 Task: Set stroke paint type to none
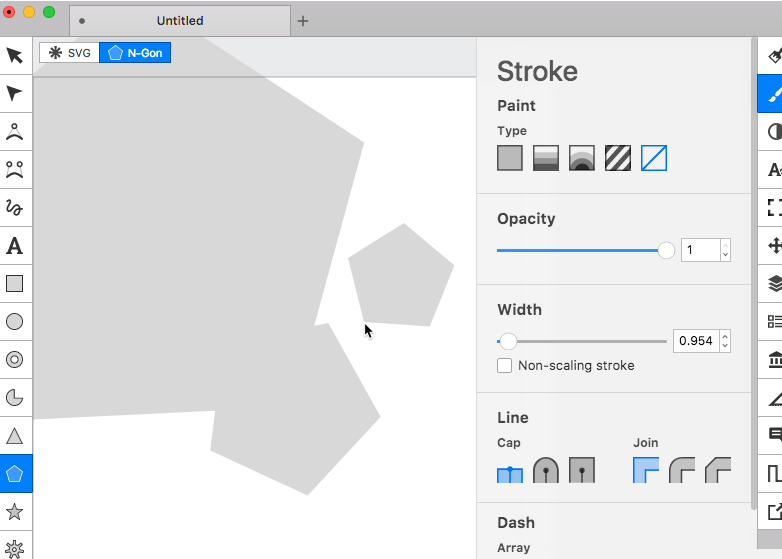tap(653, 158)
